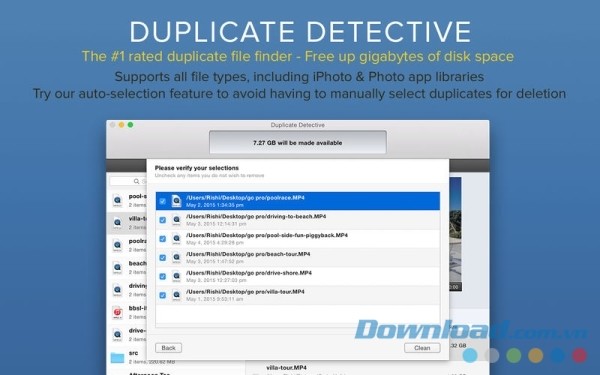The image size is (600, 375).
Task: Click the drive- sidebar item's QuickTime icon
Action: 117,334
